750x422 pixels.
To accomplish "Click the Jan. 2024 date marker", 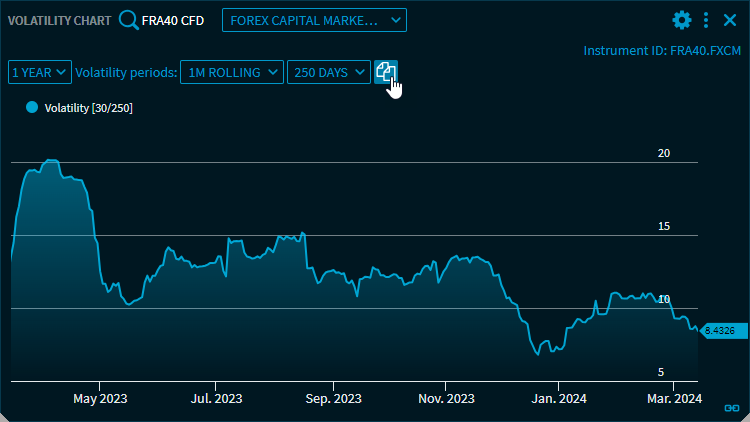I will pyautogui.click(x=558, y=398).
